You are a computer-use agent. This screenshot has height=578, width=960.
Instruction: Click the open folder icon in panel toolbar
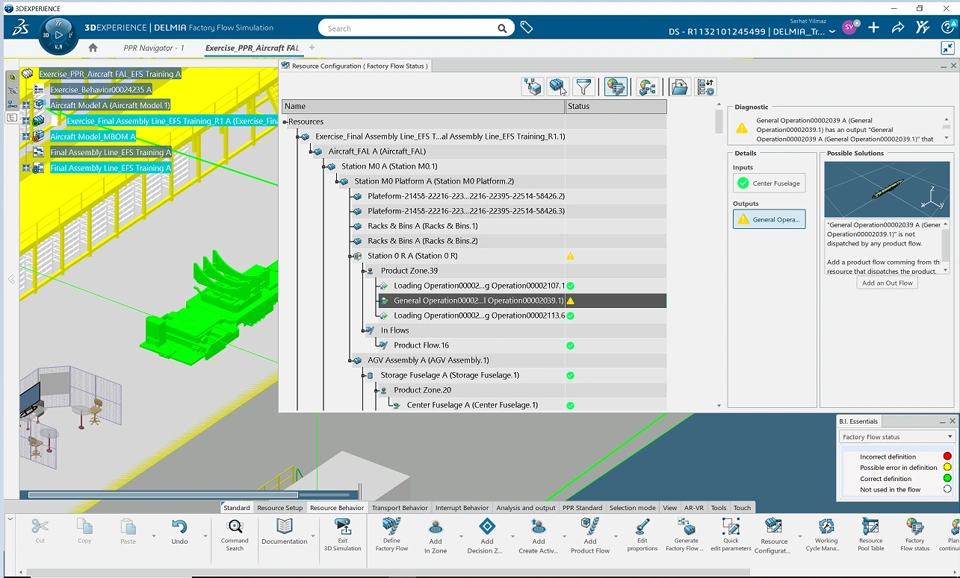pyautogui.click(x=679, y=87)
